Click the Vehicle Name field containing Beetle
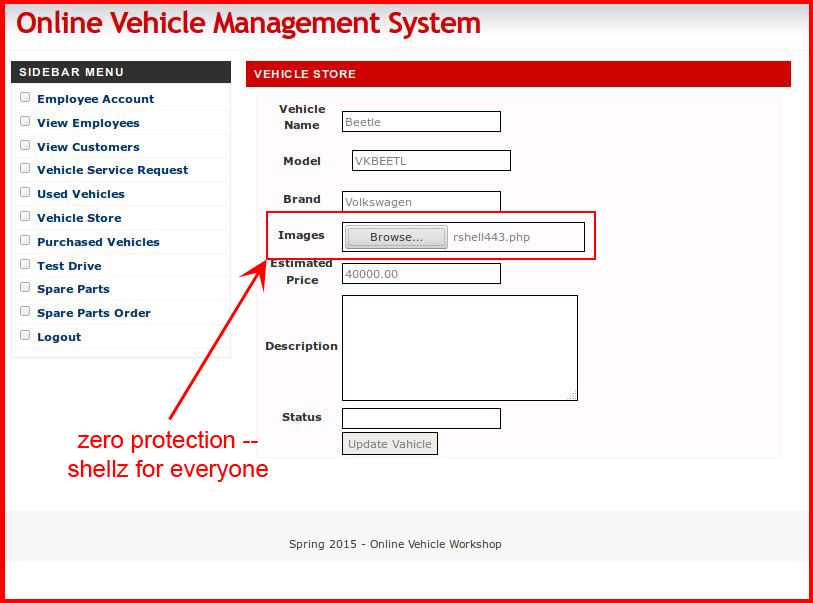Viewport: 813px width, 603px height. (422, 122)
